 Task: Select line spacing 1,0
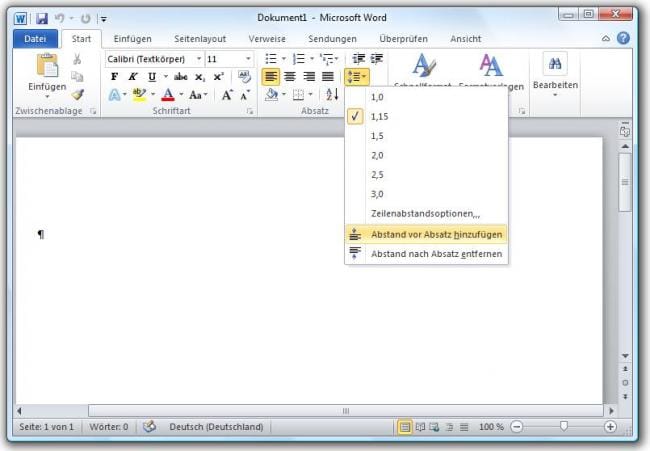pos(426,97)
